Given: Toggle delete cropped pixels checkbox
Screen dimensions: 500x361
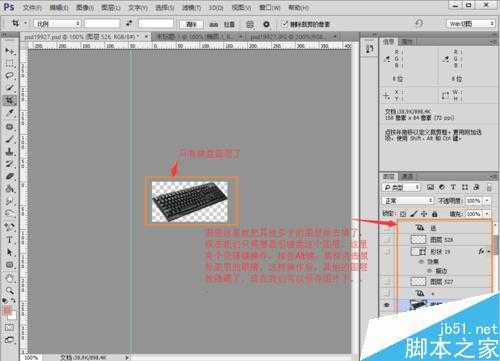Looking at the screenshot, I should pyautogui.click(x=285, y=24).
